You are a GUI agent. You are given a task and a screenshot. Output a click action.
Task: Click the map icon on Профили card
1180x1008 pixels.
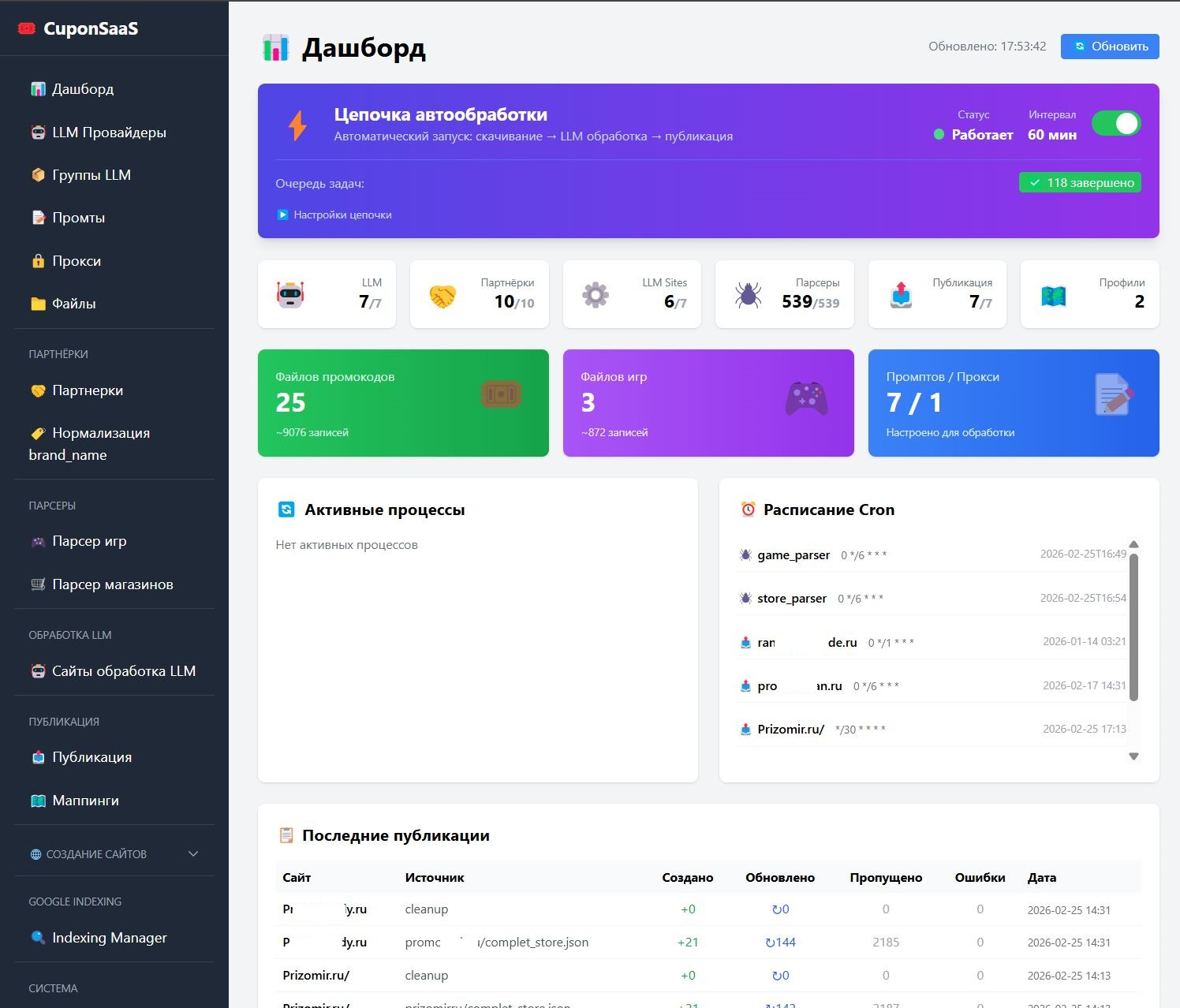click(x=1053, y=296)
